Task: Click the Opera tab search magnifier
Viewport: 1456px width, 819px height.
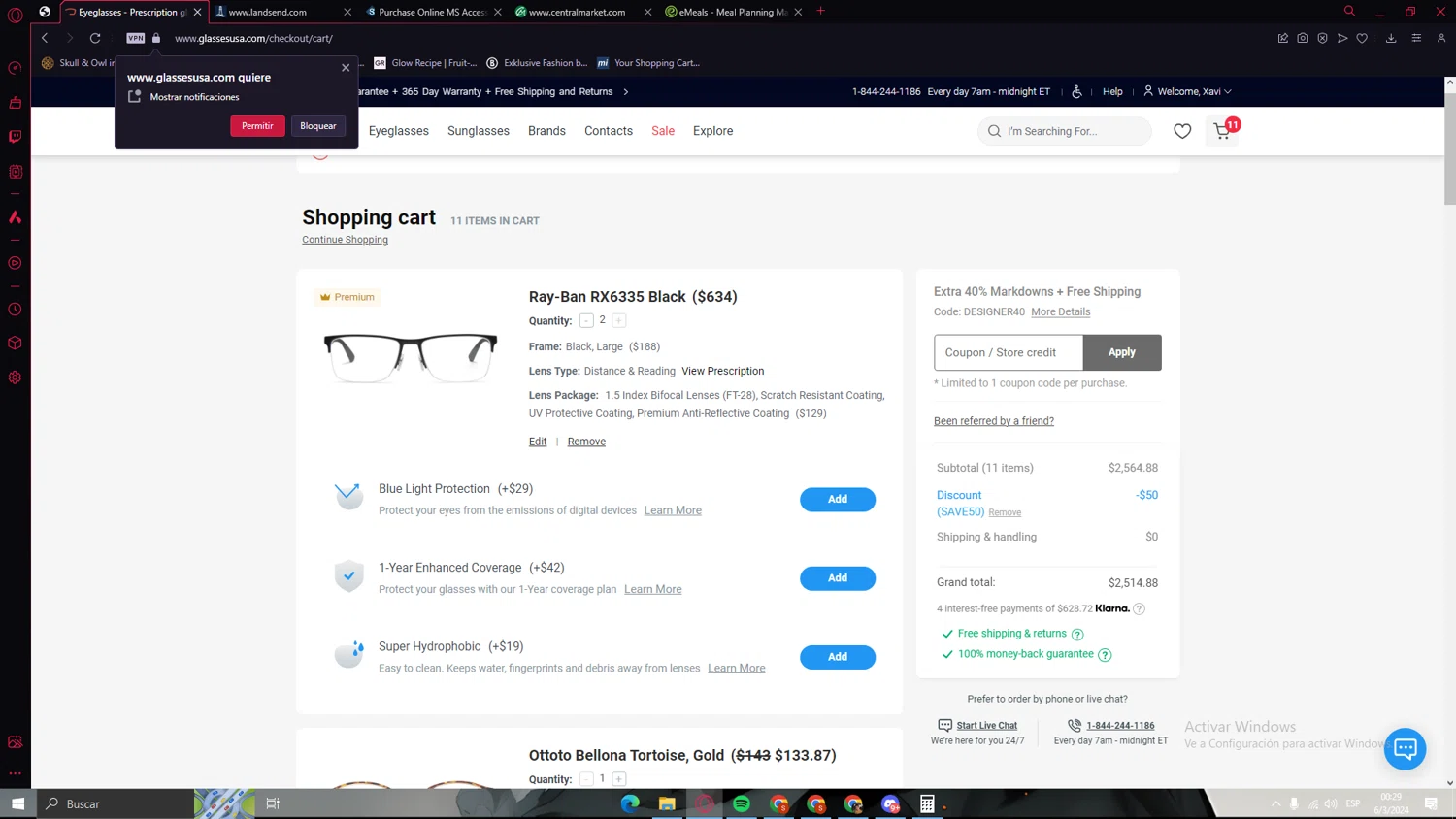Action: click(x=1349, y=11)
